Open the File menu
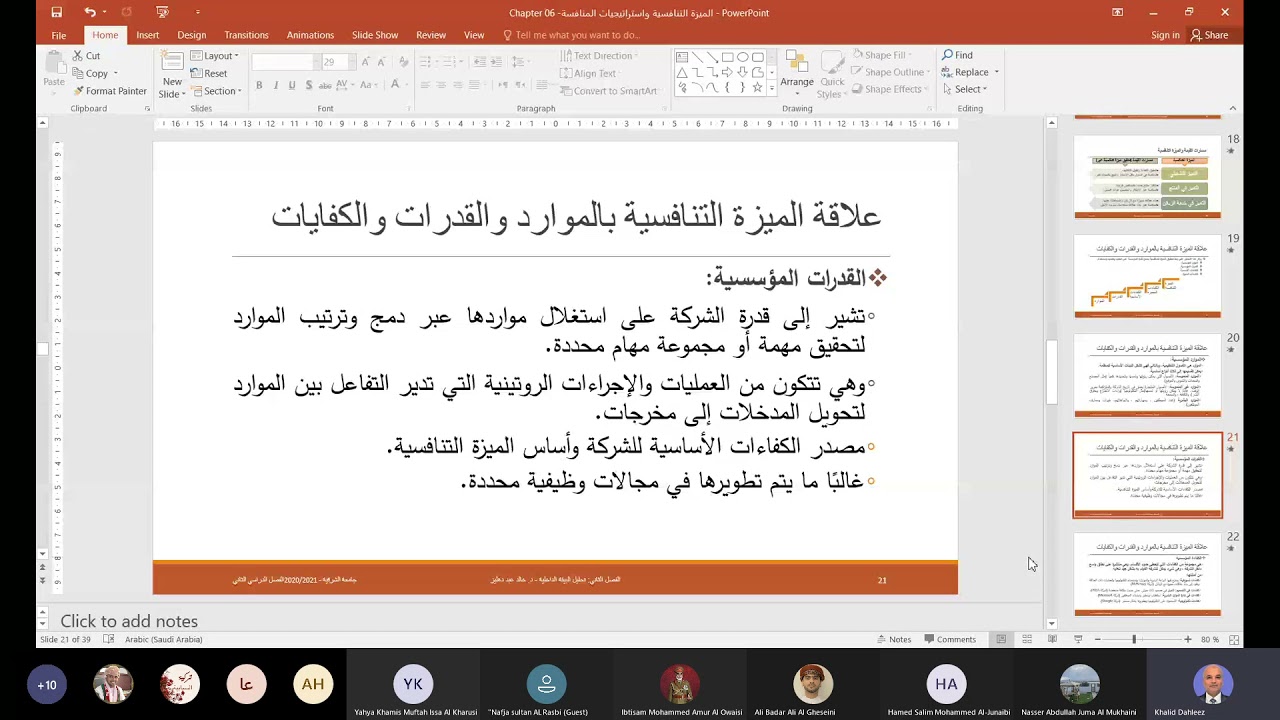Screen dimensions: 1280x720 click(59, 35)
